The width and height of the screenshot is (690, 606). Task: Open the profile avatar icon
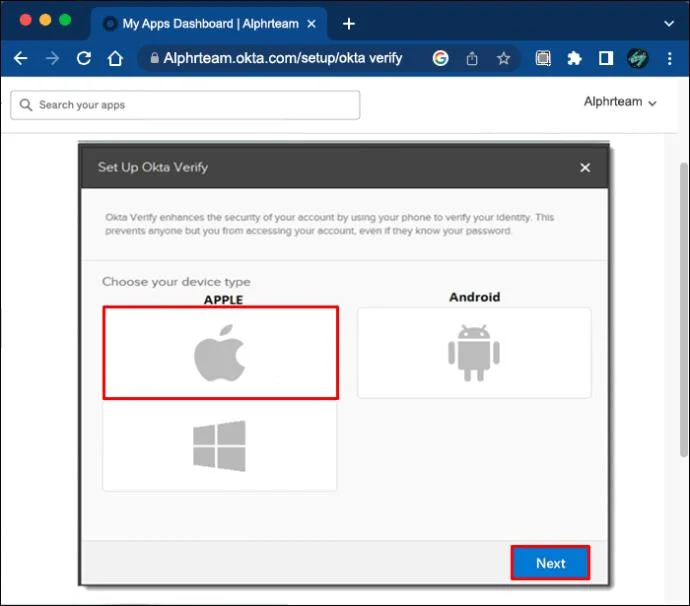(x=637, y=58)
